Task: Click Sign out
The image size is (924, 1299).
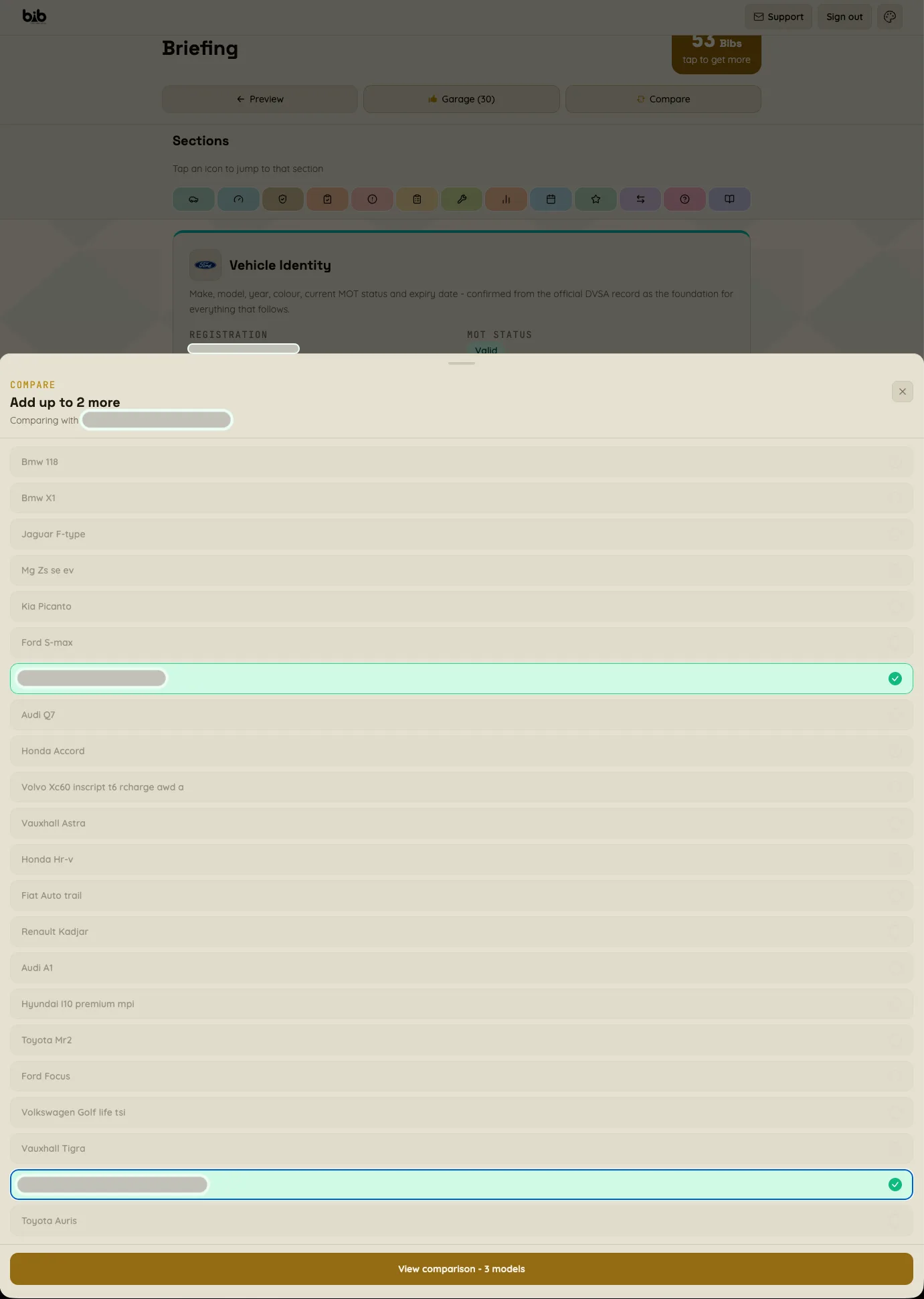Action: 844,17
